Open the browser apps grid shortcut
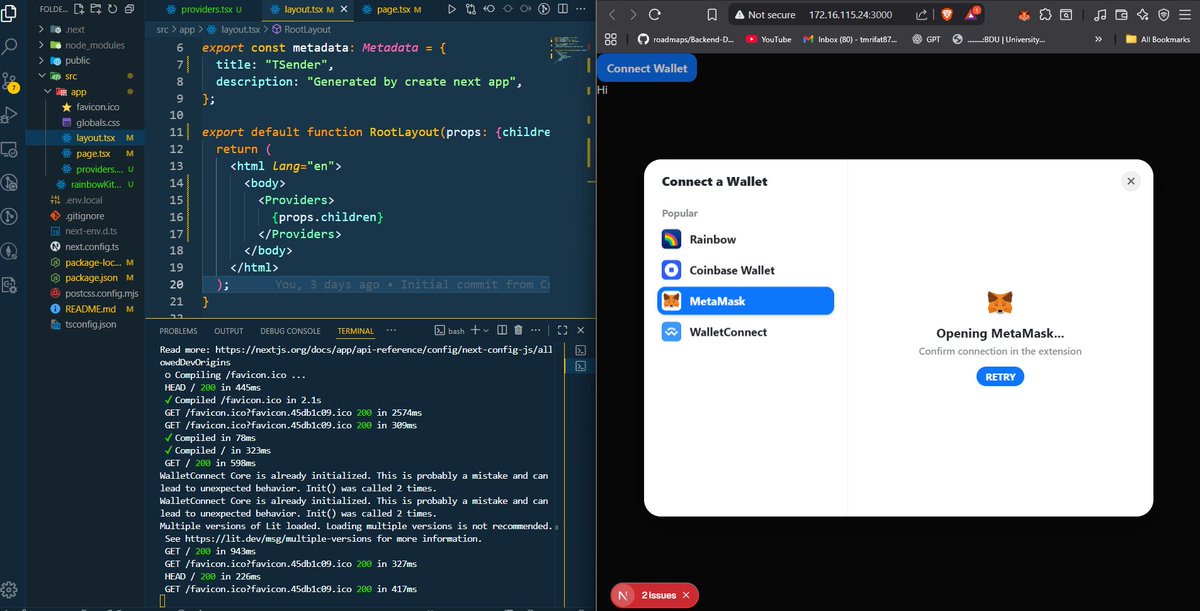Screen dimensions: 1200x611 click(x=610, y=39)
